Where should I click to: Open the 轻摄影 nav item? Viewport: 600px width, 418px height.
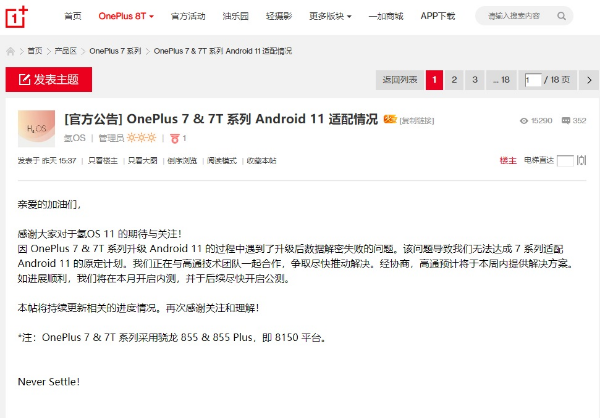[x=279, y=16]
